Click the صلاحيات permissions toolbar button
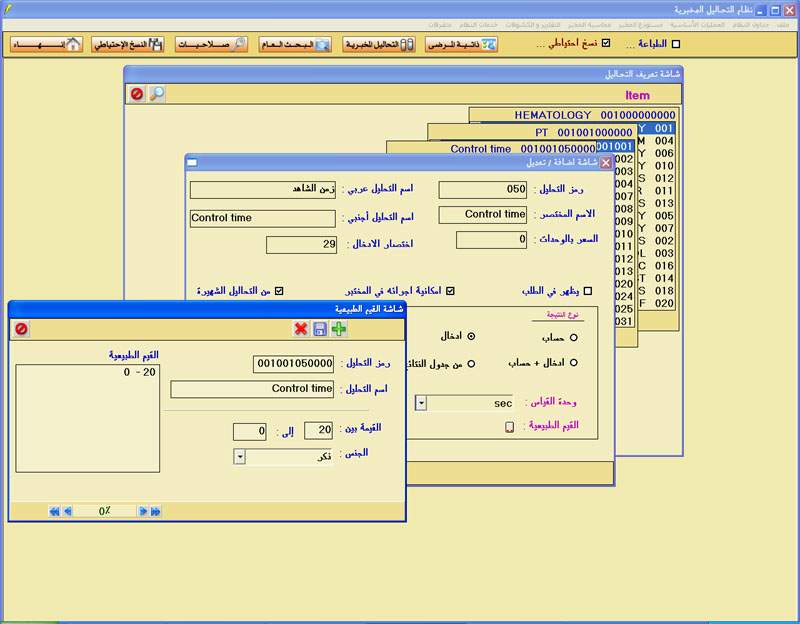This screenshot has height=624, width=800. pos(212,44)
